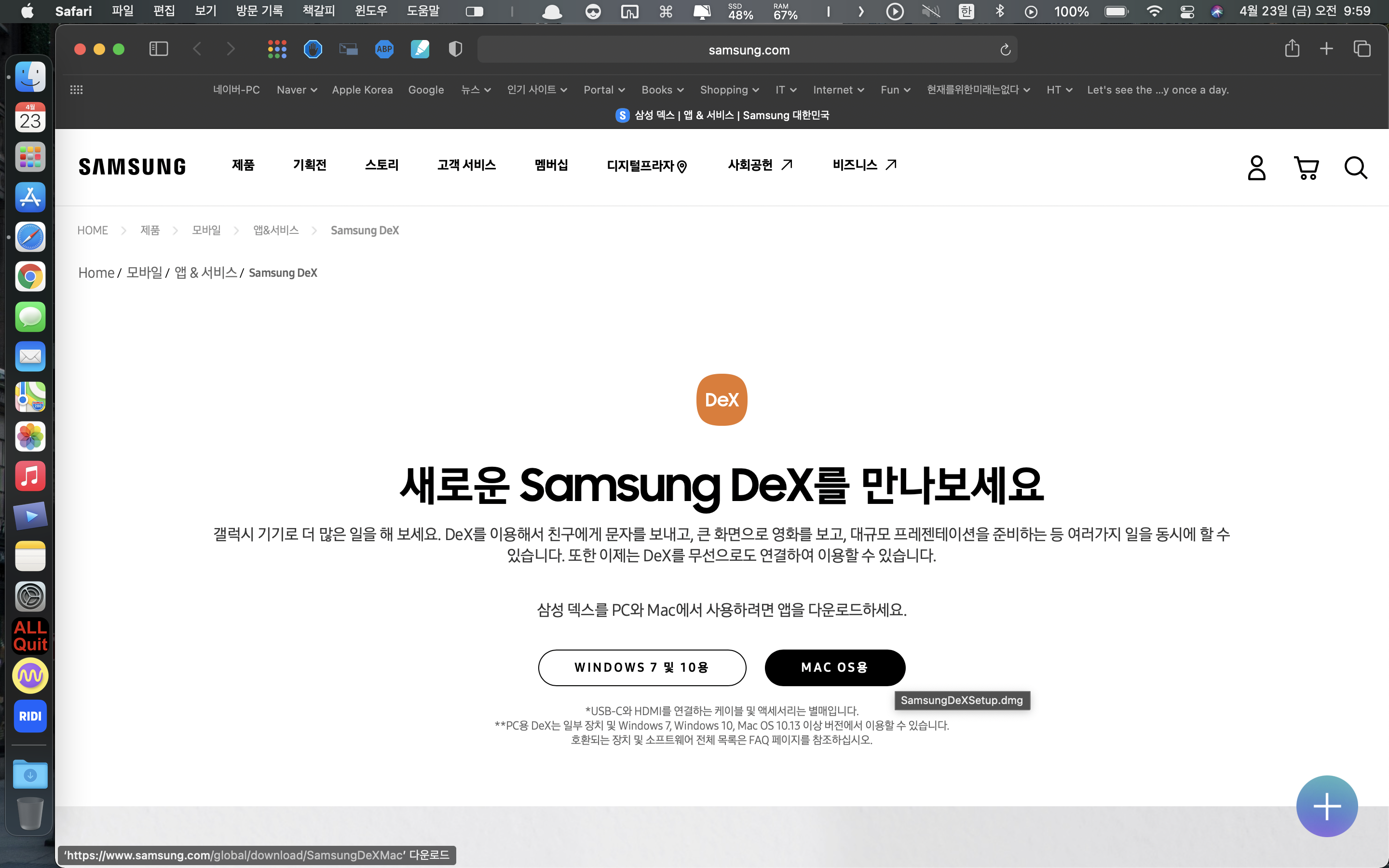Screen dimensions: 1389x868
Task: Open the Internet favorites folder dropdown
Action: 838,90
